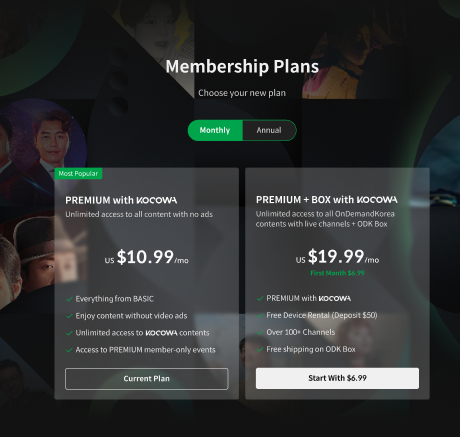Click the checkmark beside Everything from BASIC
The width and height of the screenshot is (460, 437).
click(69, 299)
